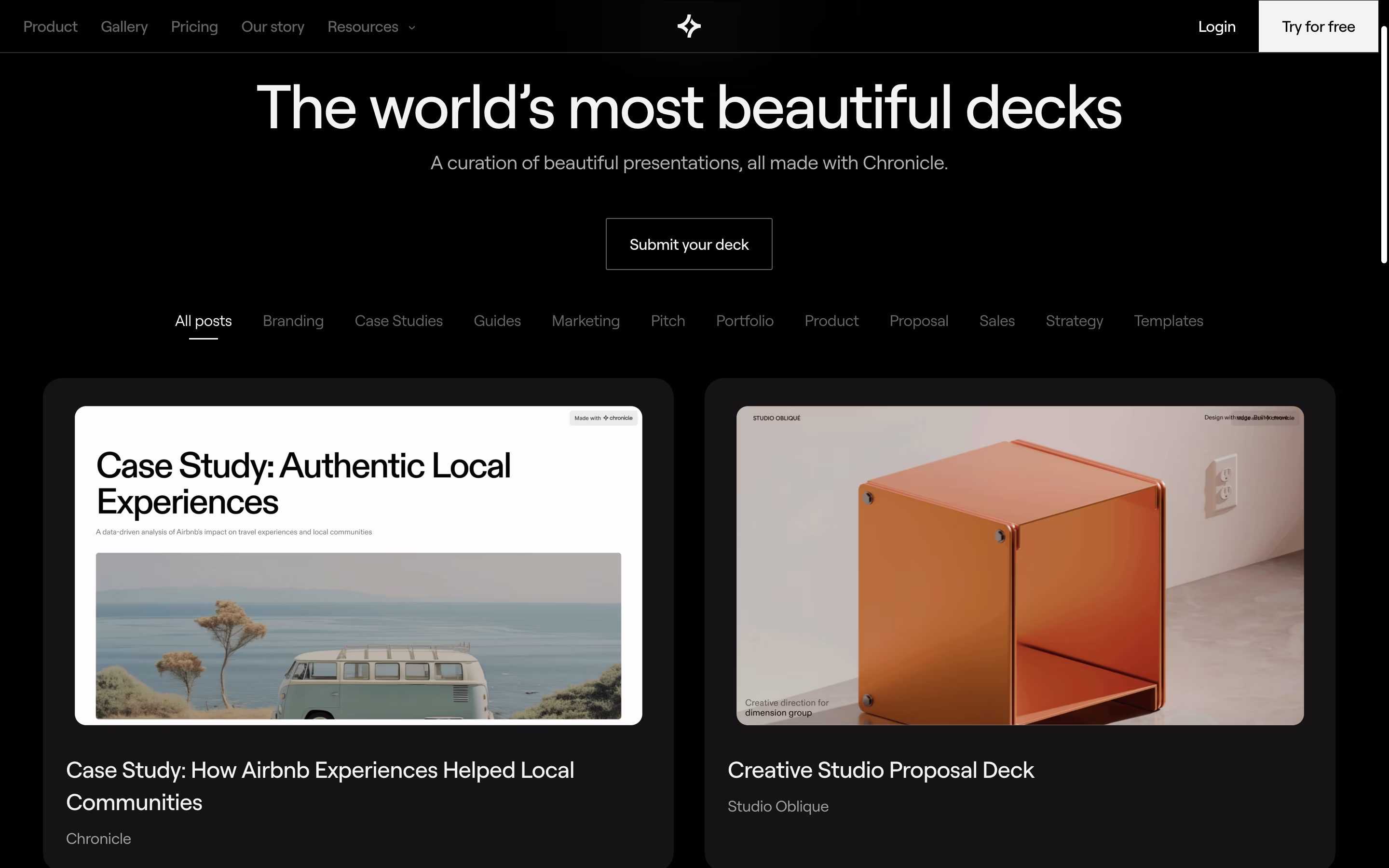Open the Portfolio category tab
The height and width of the screenshot is (868, 1389).
pyautogui.click(x=745, y=321)
